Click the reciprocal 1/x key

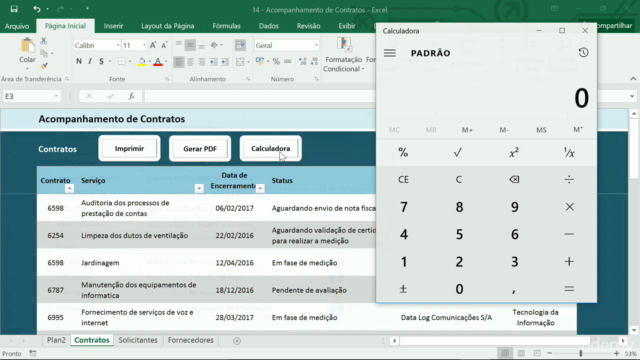click(x=569, y=153)
